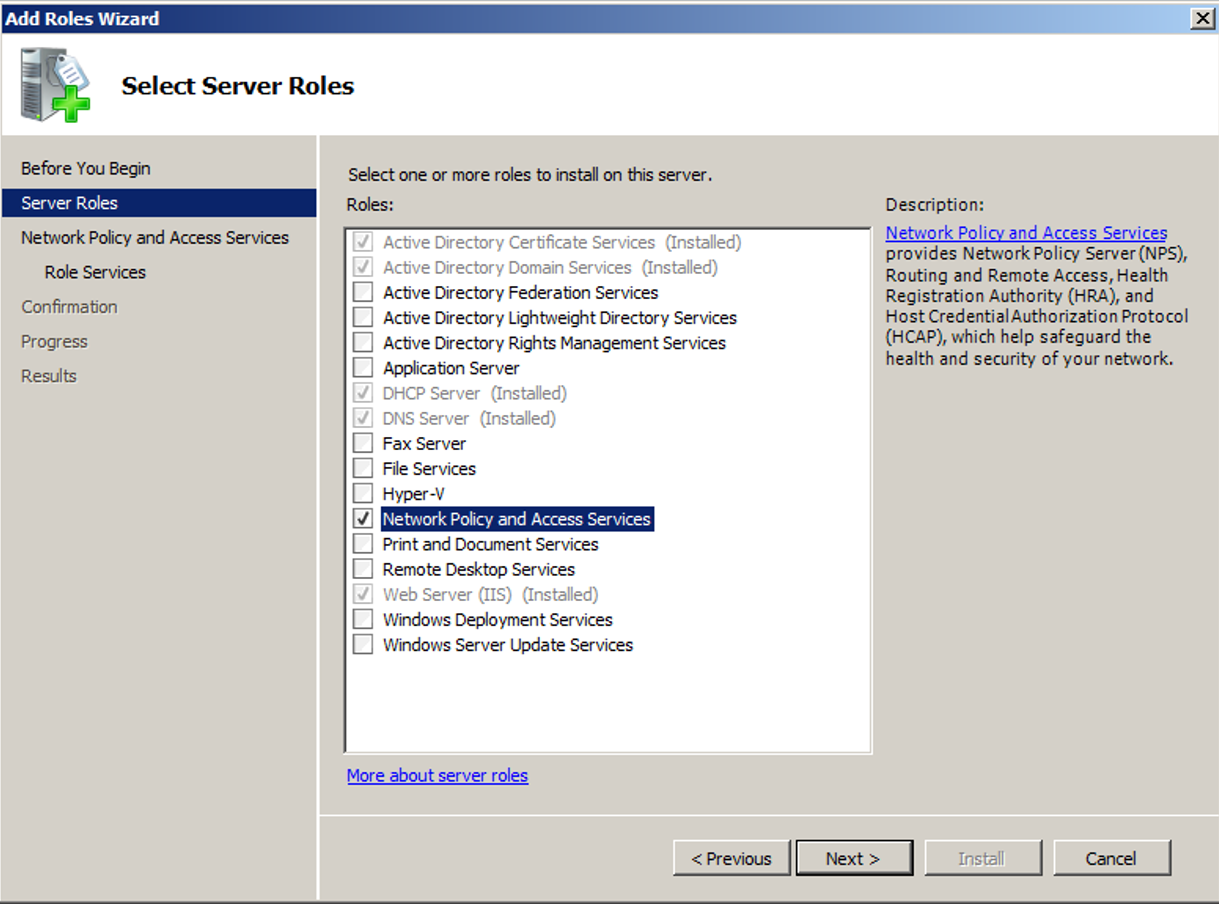Select the Windows Deployment Services label
The image size is (1219, 904).
497,620
